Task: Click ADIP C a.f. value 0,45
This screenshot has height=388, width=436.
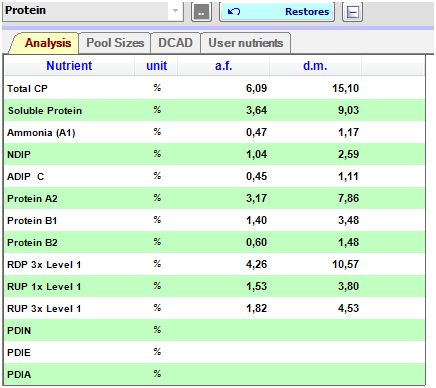Action: click(x=256, y=176)
